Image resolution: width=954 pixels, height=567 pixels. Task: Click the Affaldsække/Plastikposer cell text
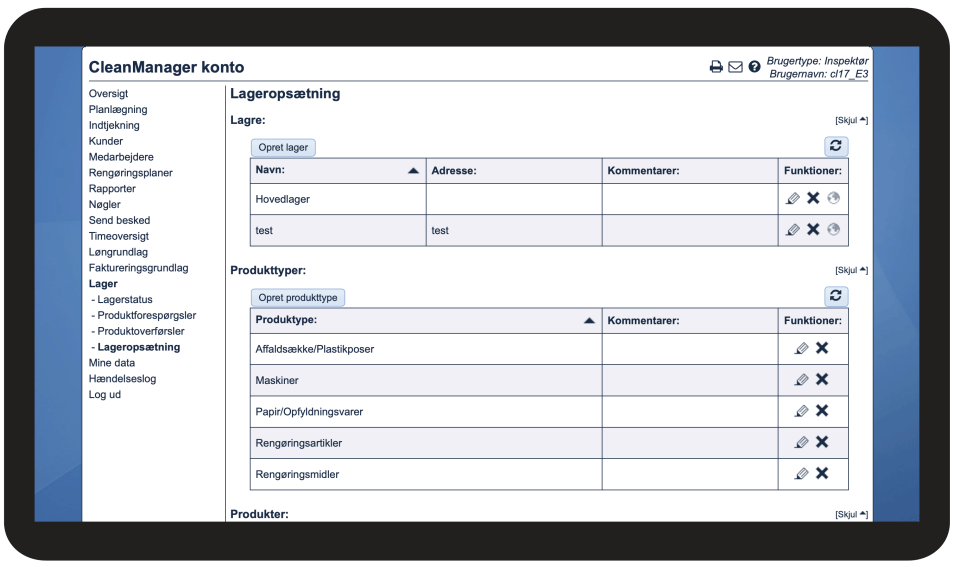(x=315, y=349)
